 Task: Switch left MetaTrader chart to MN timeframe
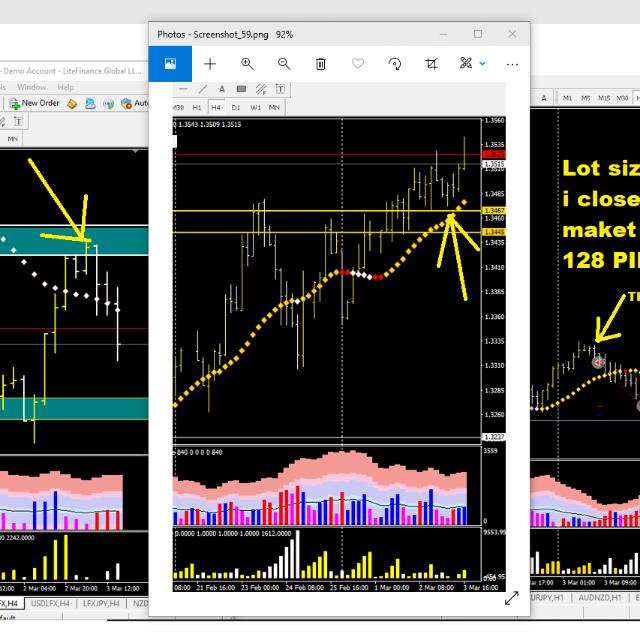pyautogui.click(x=12, y=139)
